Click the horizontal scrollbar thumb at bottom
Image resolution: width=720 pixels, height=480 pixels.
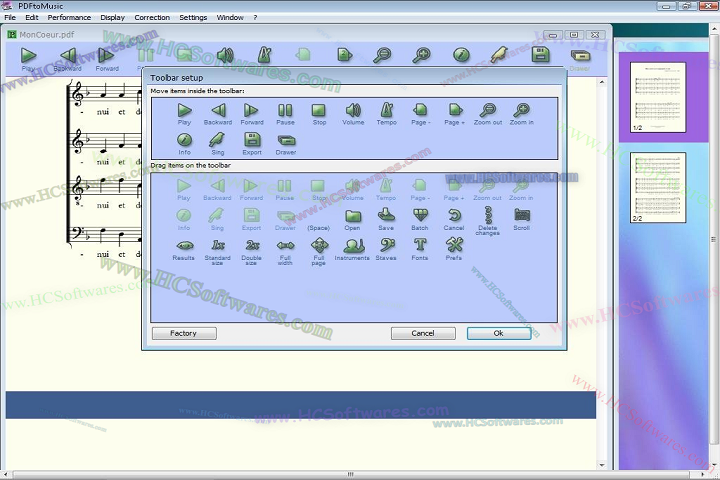[351, 474]
